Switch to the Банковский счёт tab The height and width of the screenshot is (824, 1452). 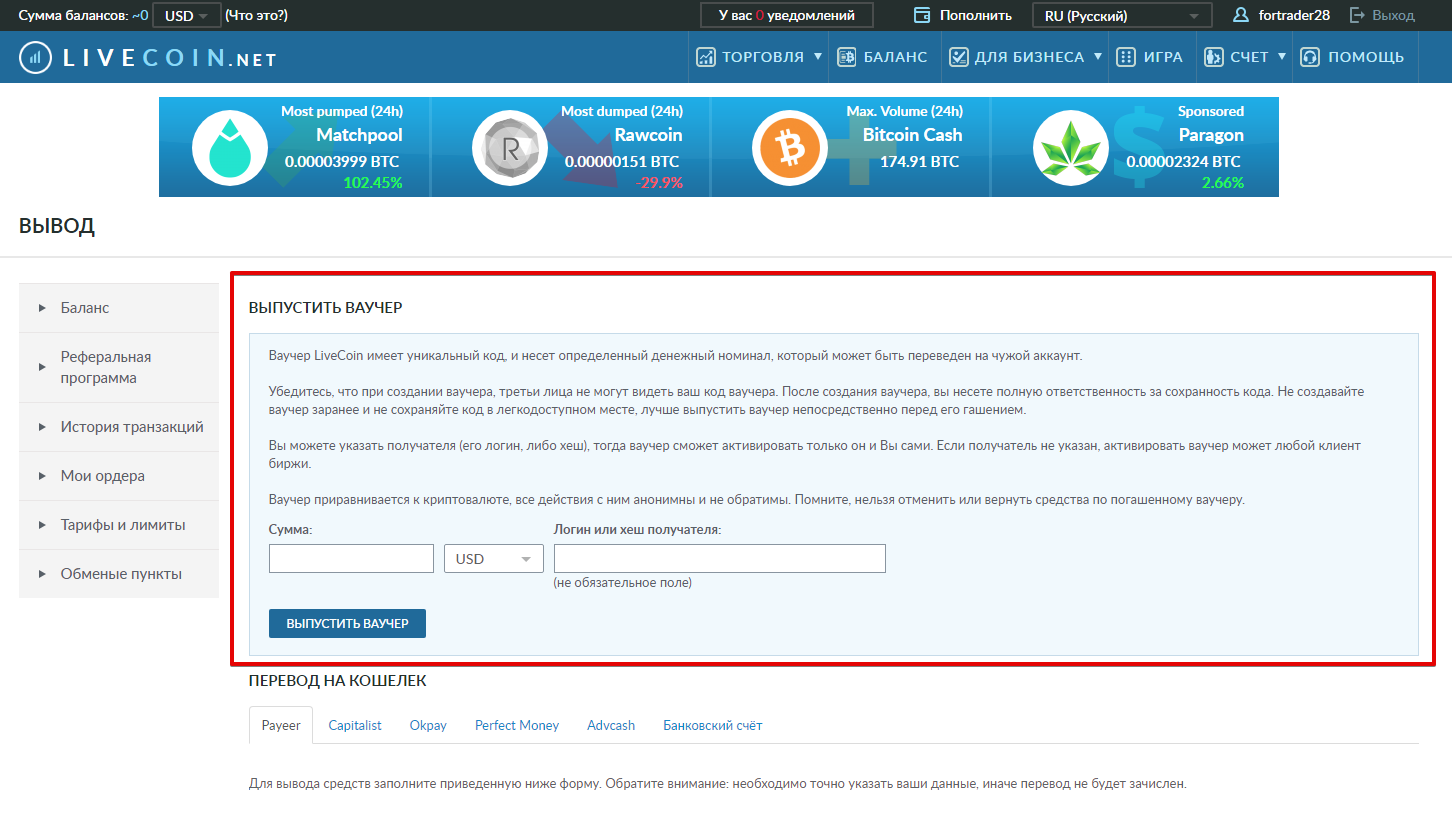click(x=713, y=725)
